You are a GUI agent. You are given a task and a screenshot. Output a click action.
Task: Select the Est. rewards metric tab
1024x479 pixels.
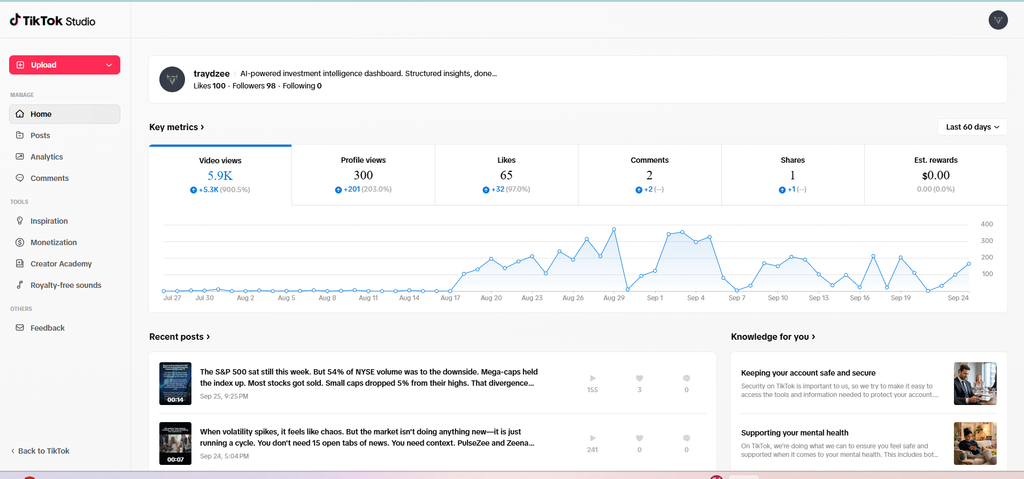pos(936,175)
